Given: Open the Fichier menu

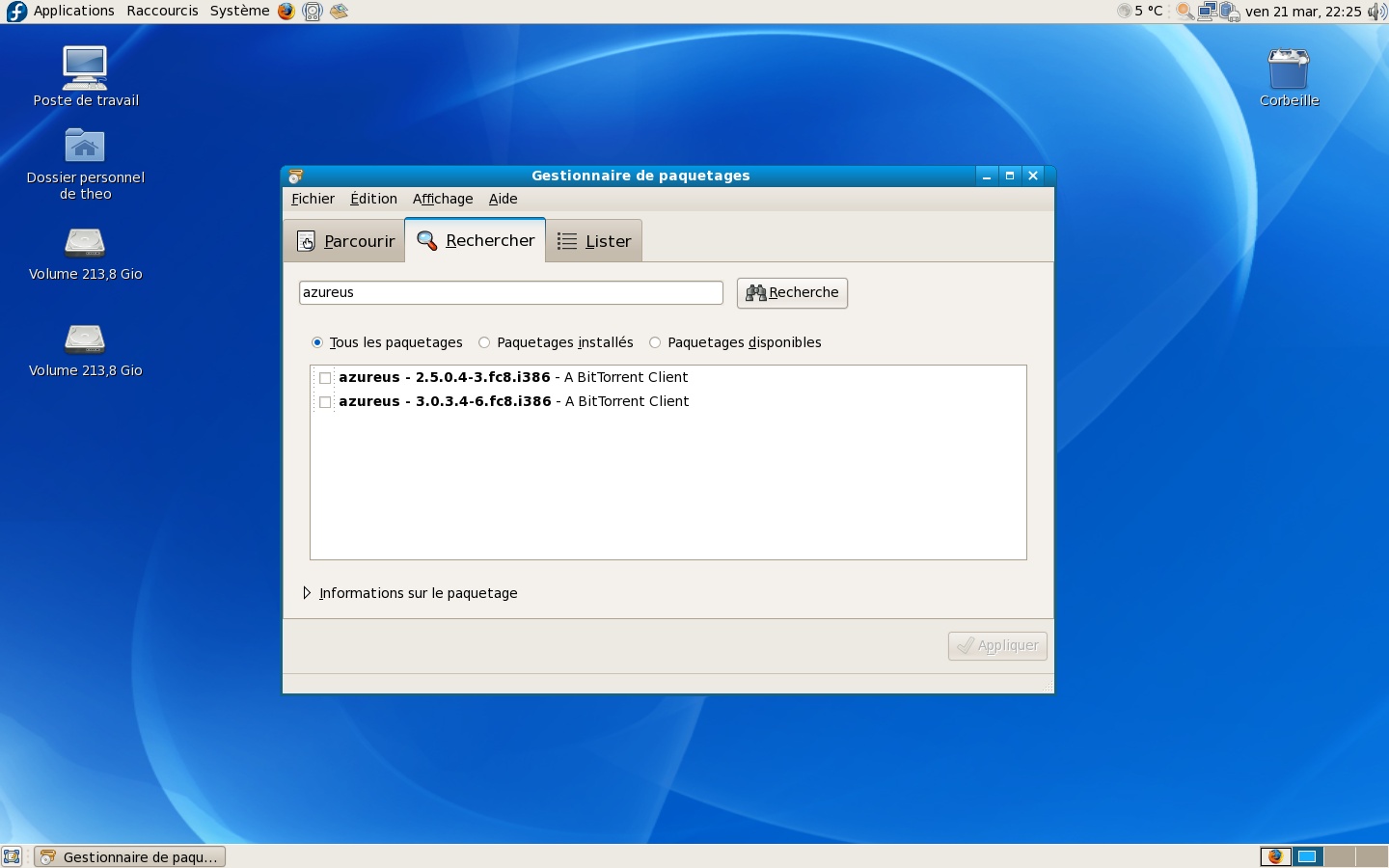Looking at the screenshot, I should [x=313, y=199].
